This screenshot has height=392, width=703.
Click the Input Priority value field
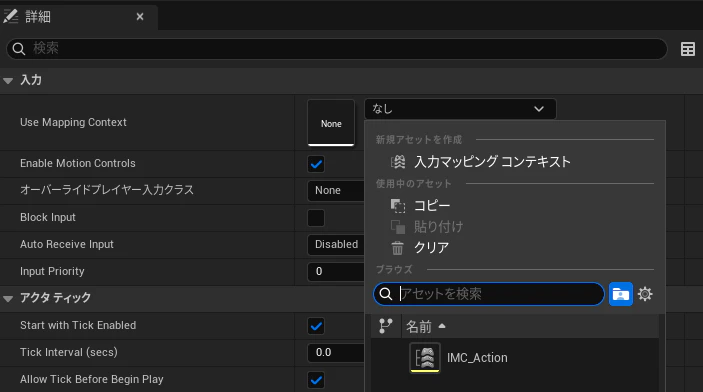pos(336,271)
